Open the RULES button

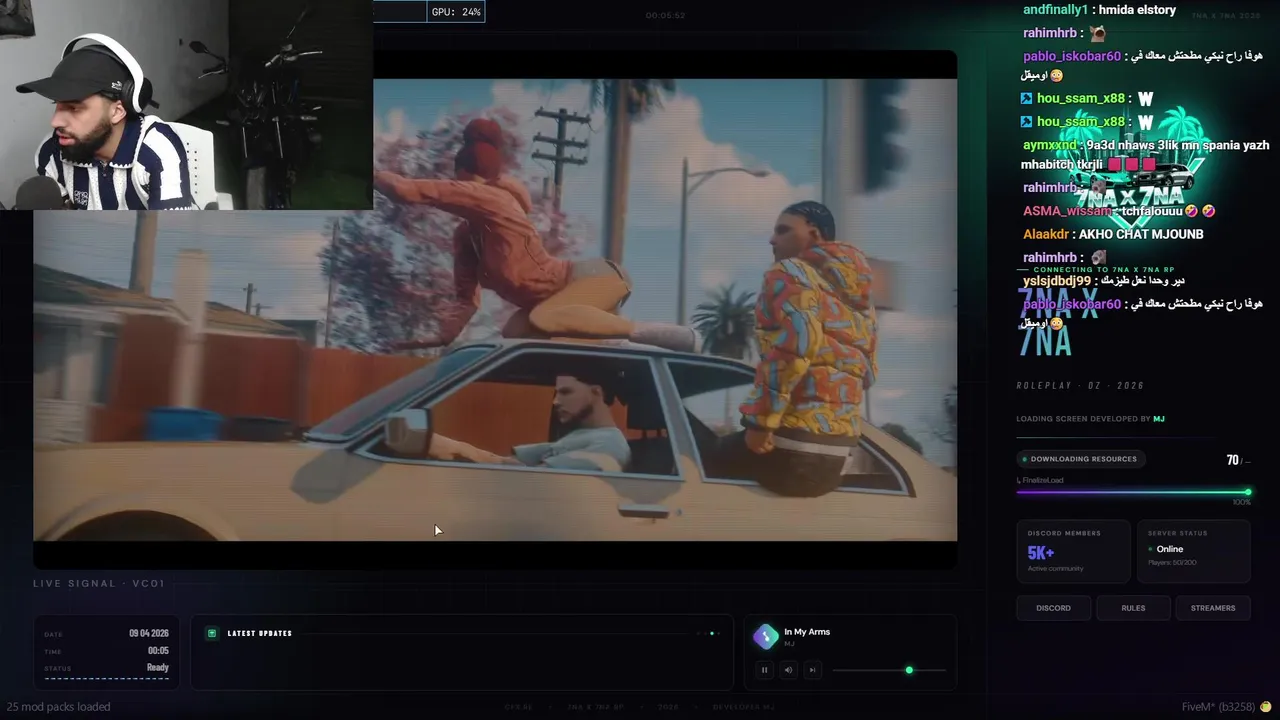[1133, 608]
